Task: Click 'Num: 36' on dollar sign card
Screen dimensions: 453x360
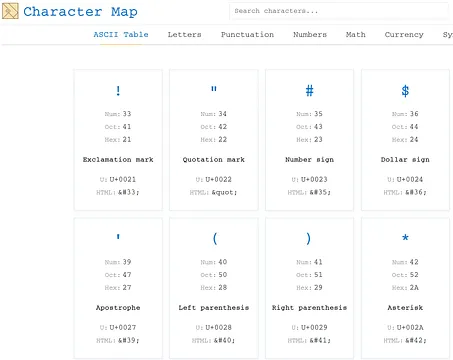Action: tap(405, 114)
